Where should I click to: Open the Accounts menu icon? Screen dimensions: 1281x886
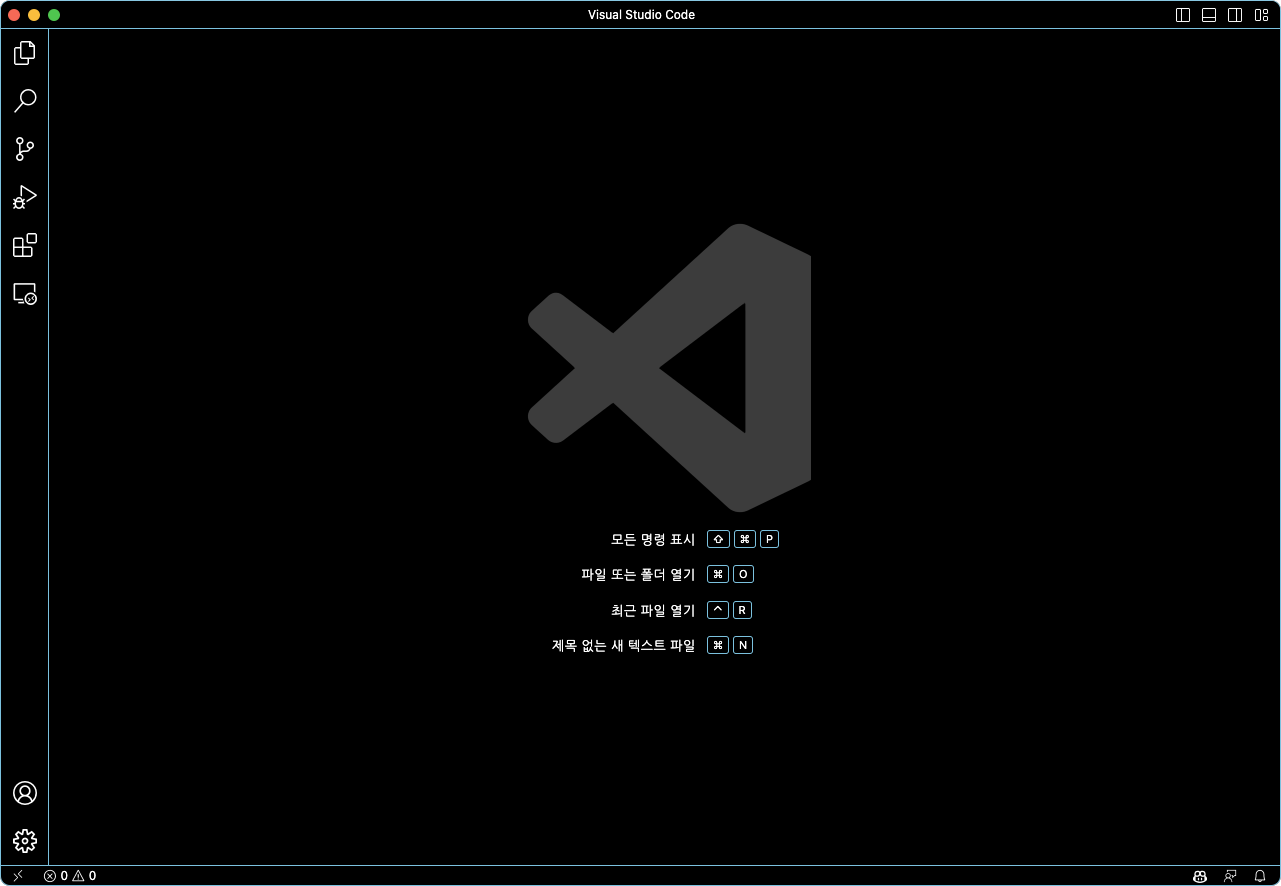coord(25,793)
